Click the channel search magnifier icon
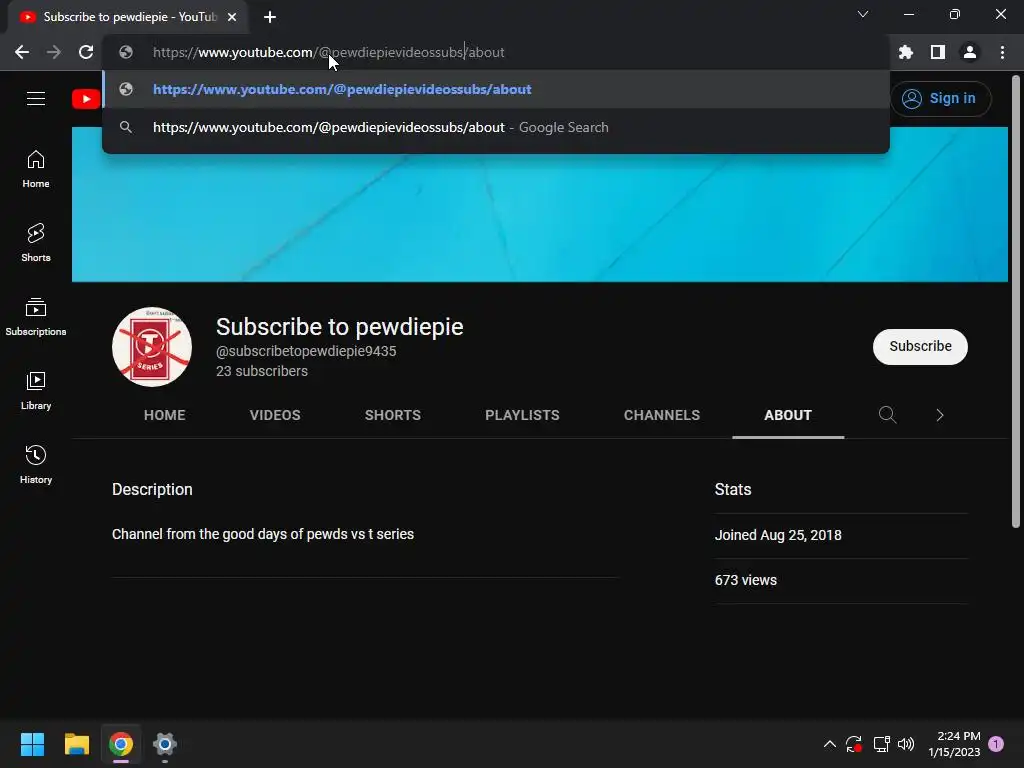This screenshot has width=1024, height=768. [888, 415]
